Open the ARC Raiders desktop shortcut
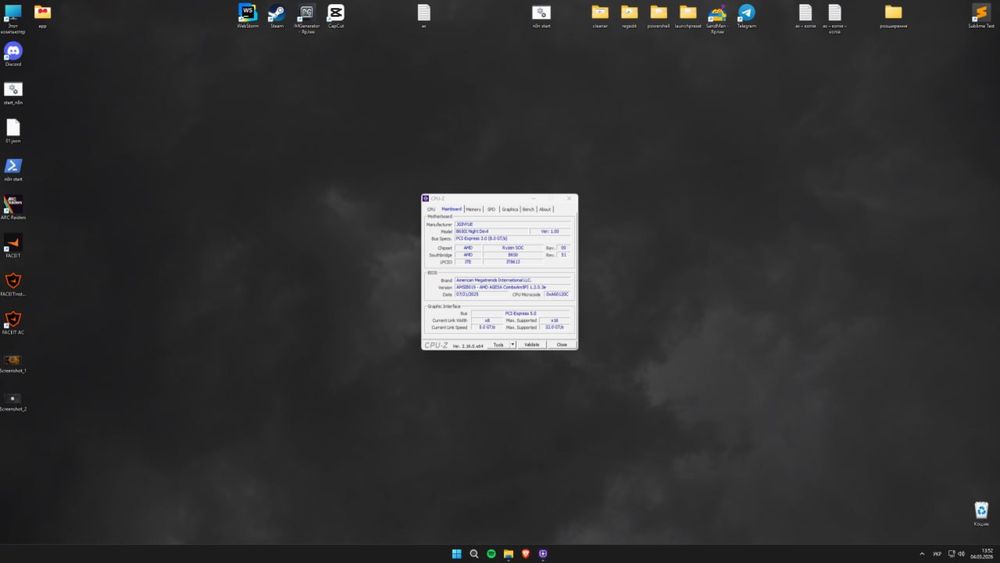 point(13,207)
